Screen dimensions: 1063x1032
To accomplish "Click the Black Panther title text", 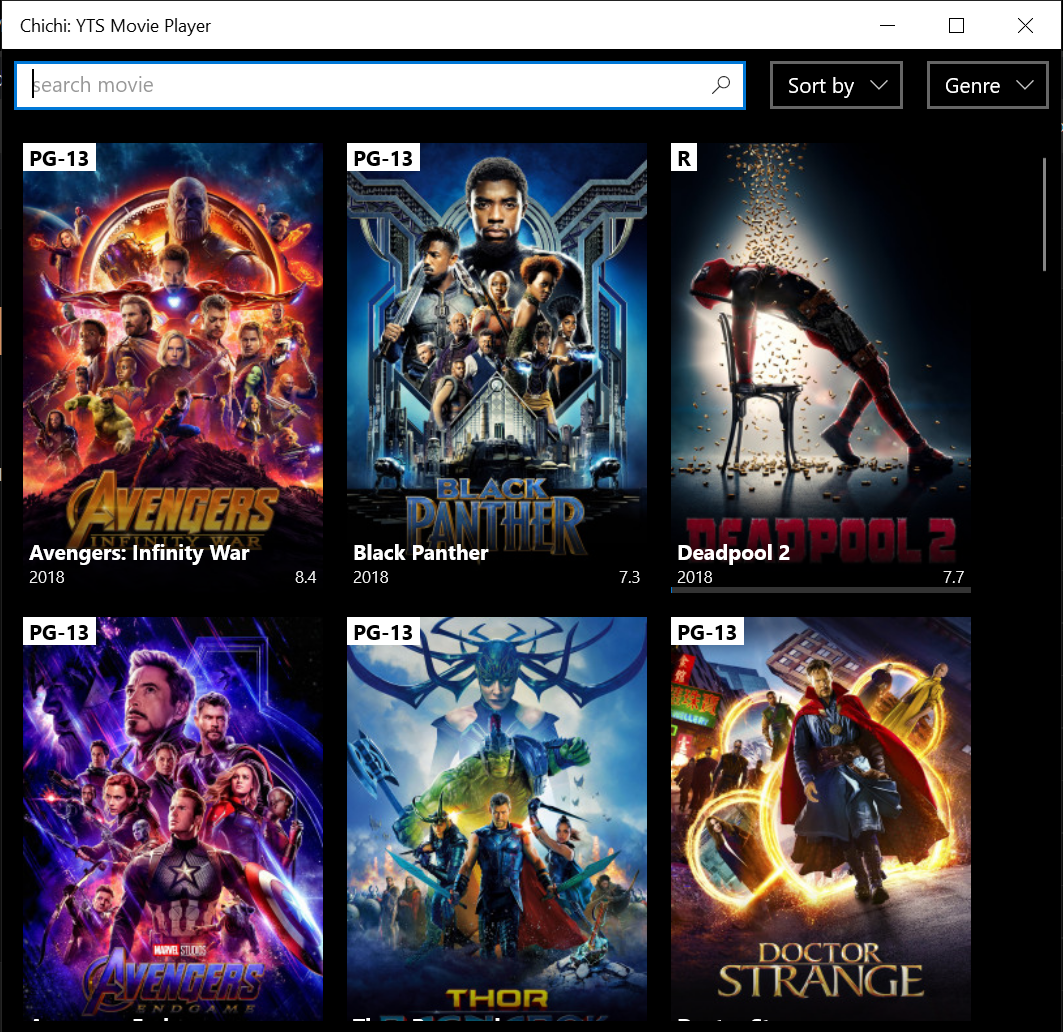I will click(x=420, y=553).
